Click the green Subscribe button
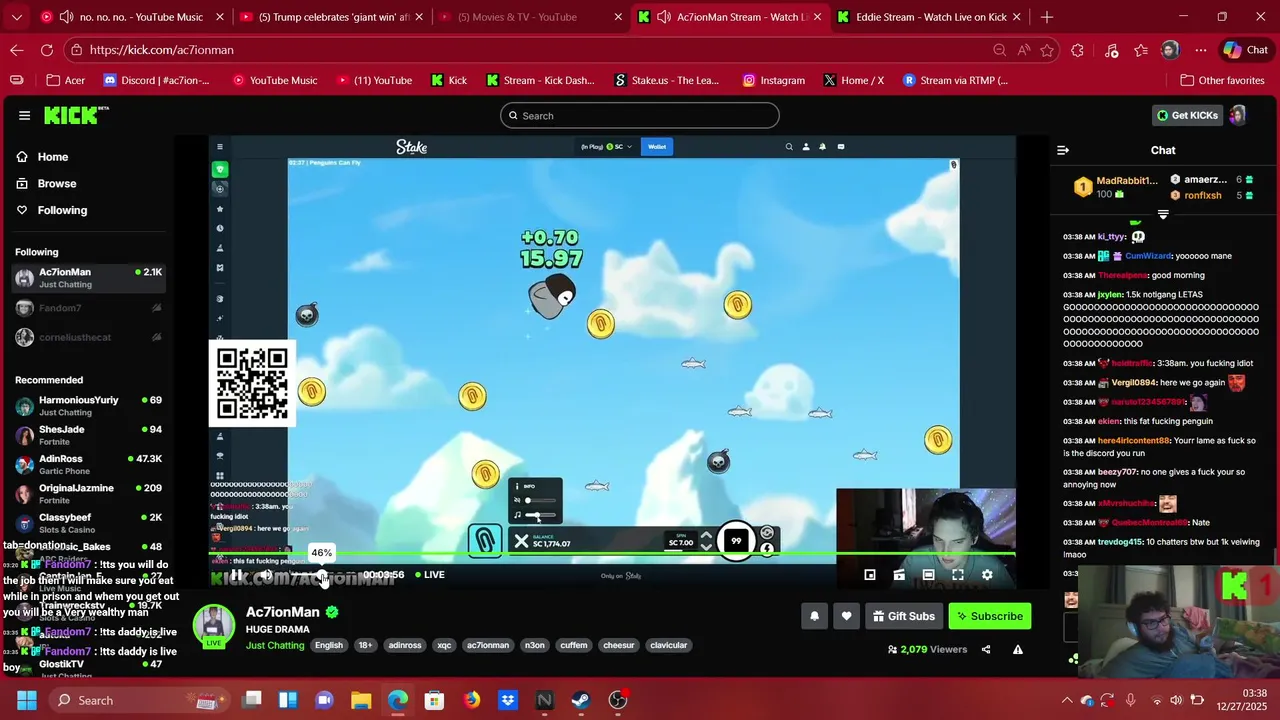1280x720 pixels. 990,616
